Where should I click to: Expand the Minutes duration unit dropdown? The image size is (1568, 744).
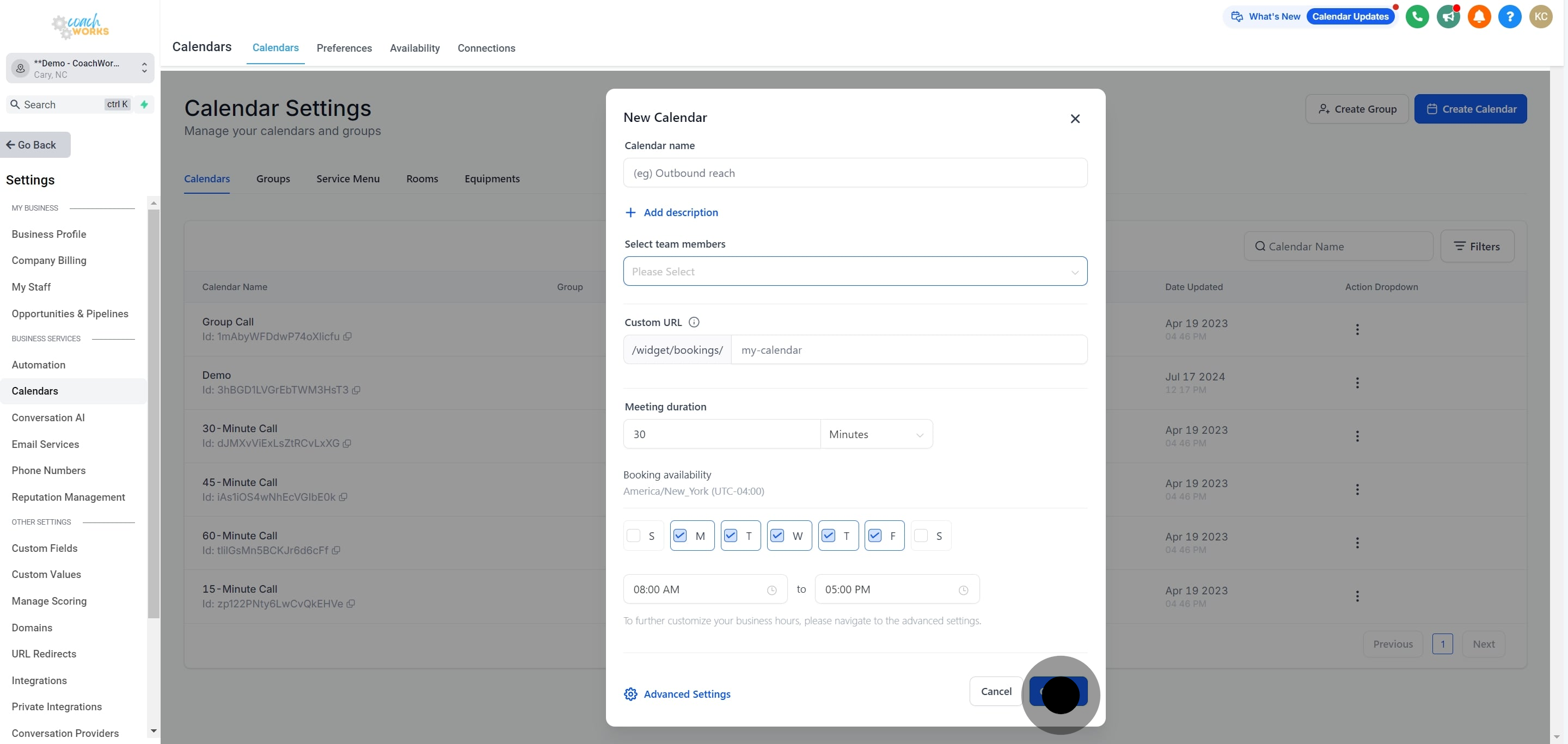876,434
